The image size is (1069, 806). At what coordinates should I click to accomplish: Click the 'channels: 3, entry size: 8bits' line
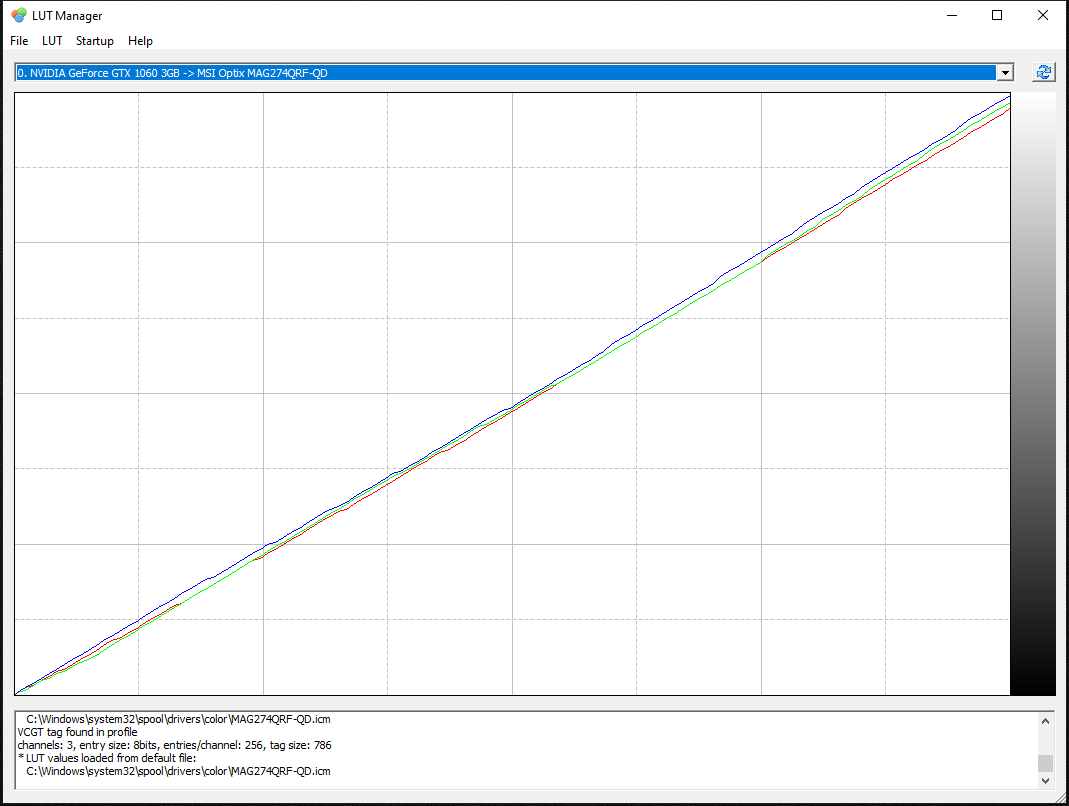(x=175, y=745)
